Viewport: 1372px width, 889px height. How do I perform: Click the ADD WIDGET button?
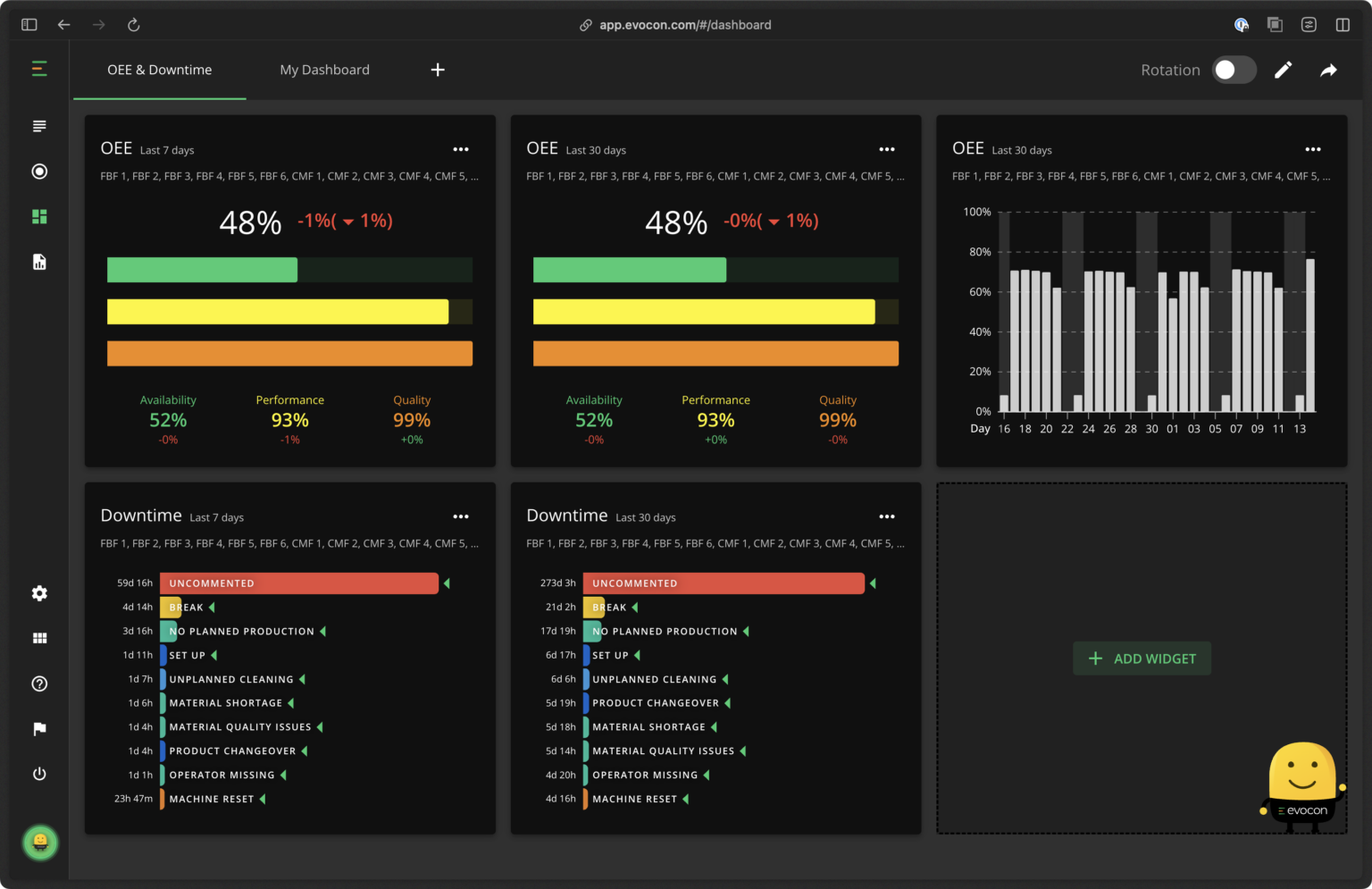coord(1142,658)
